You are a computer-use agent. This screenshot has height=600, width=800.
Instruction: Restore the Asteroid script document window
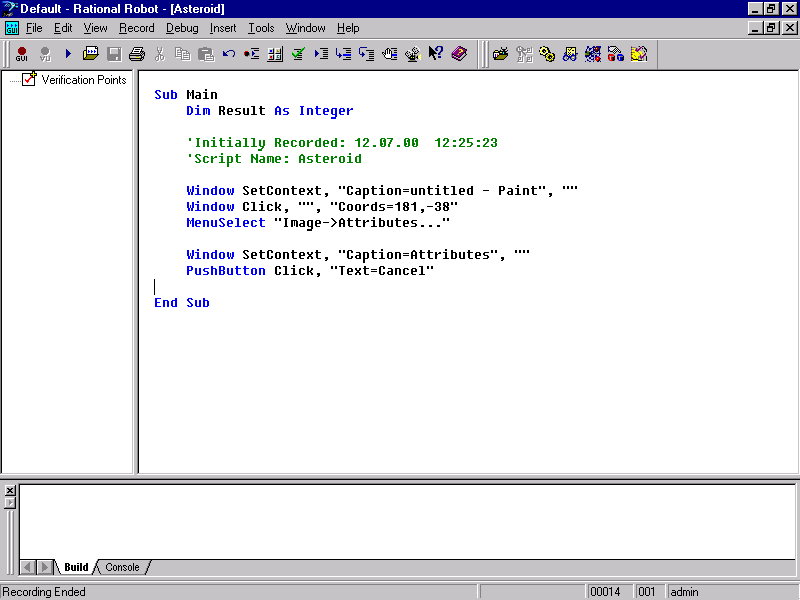771,28
